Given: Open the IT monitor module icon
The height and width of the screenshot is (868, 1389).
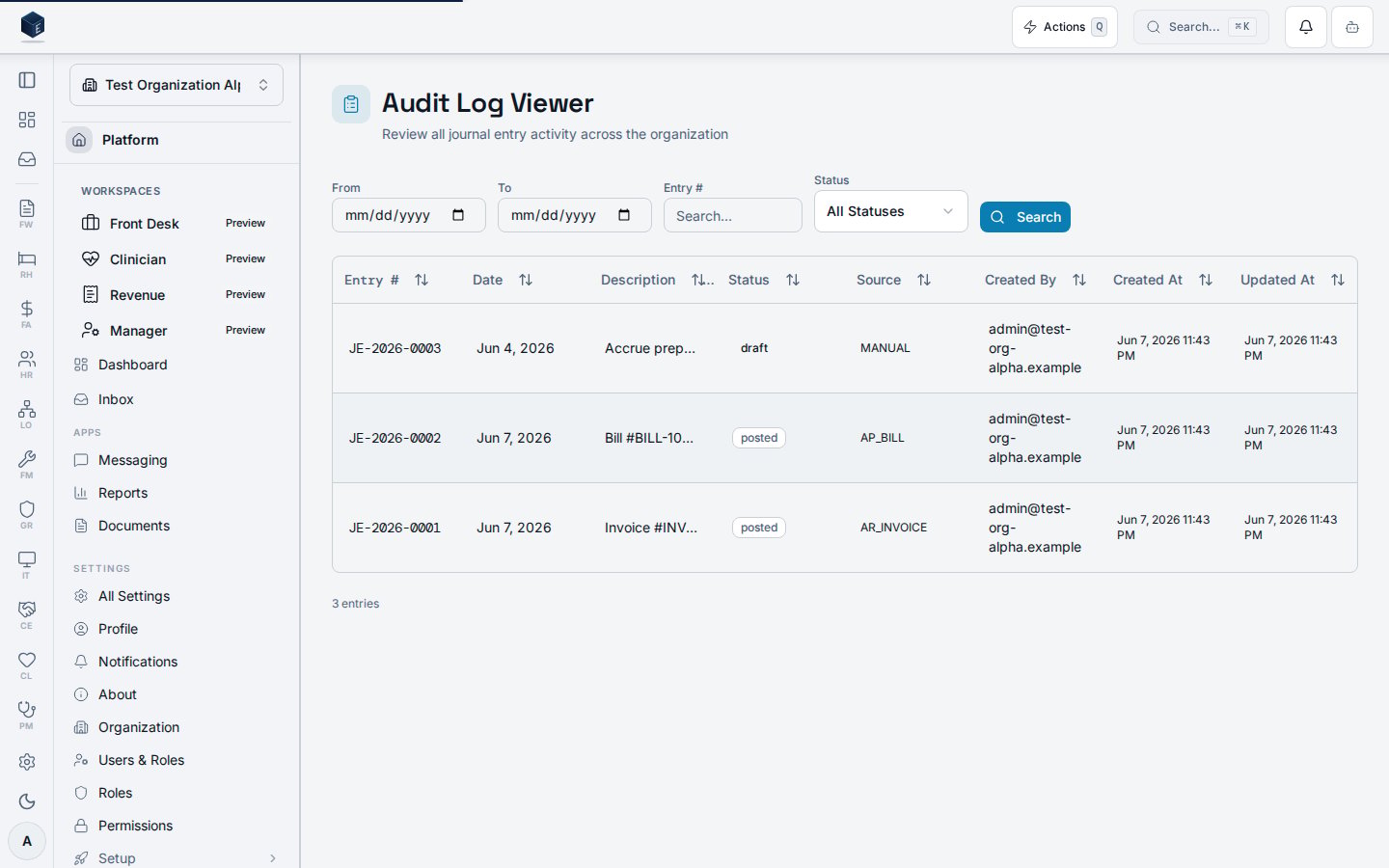Looking at the screenshot, I should point(27,564).
